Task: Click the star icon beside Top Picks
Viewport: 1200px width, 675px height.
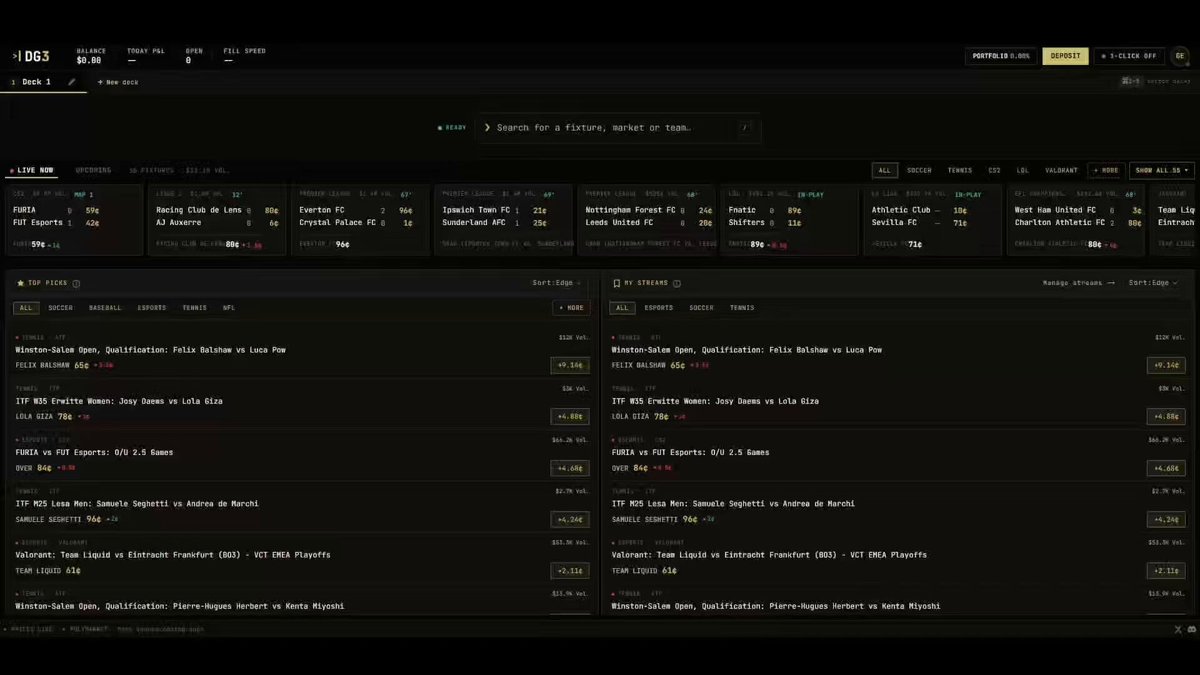Action: click(20, 283)
